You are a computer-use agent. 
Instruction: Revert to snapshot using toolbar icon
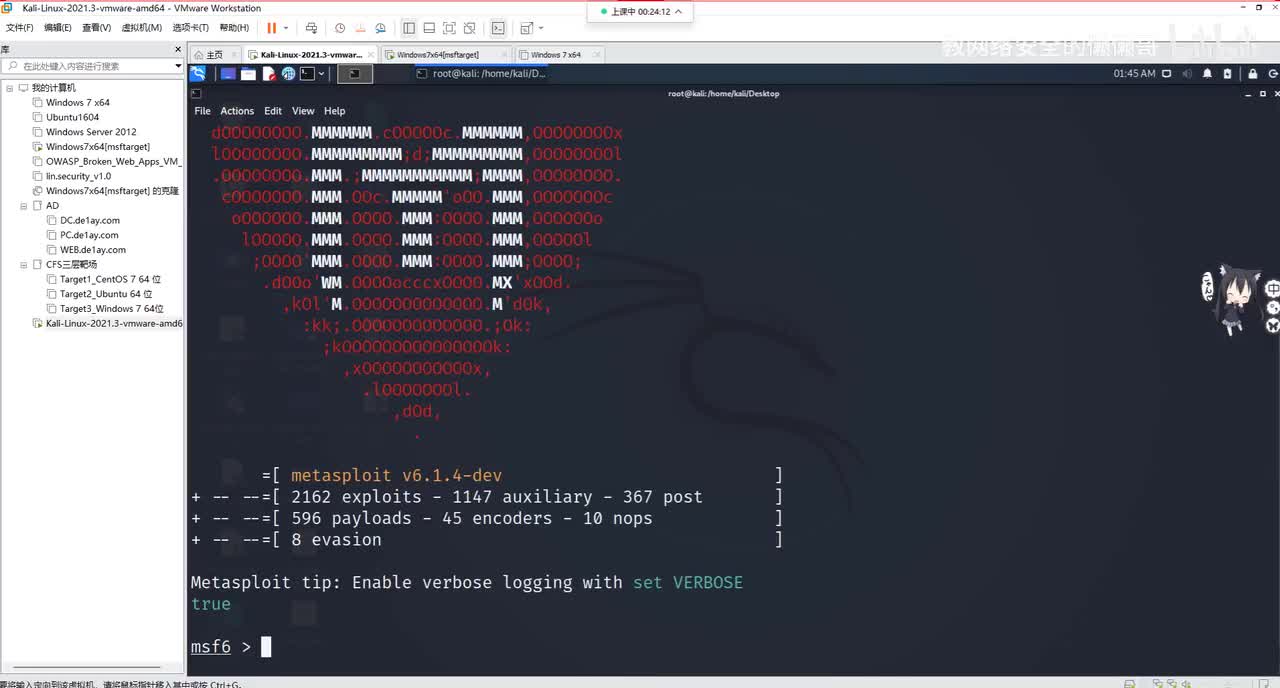click(x=360, y=28)
